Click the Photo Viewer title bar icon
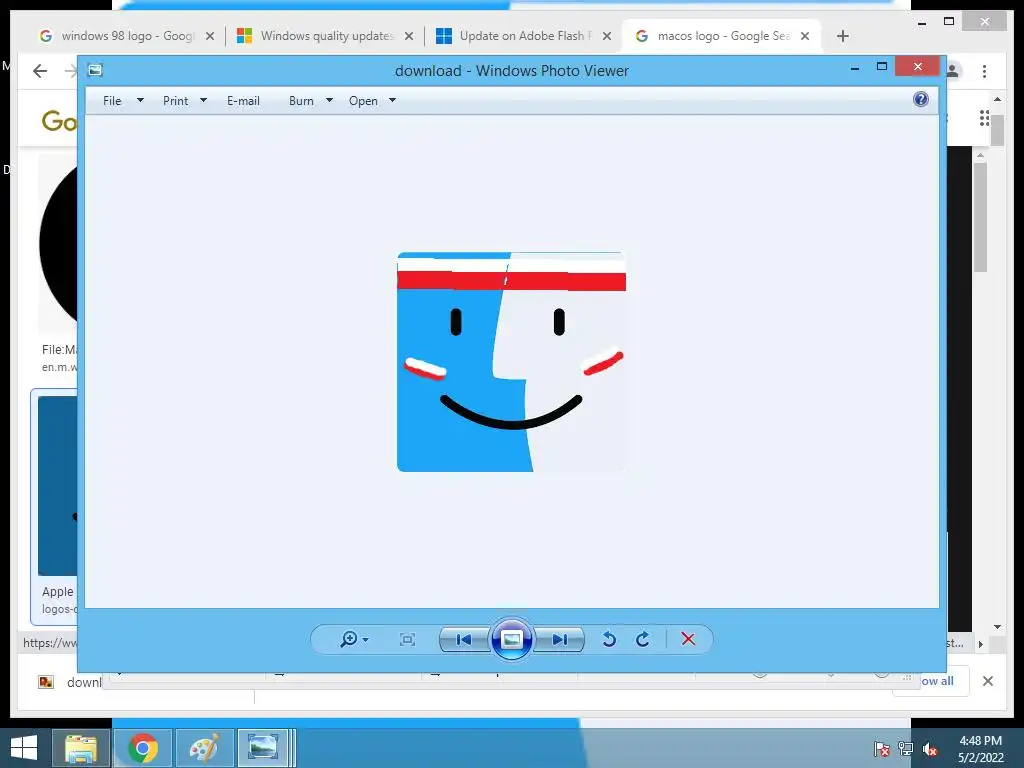This screenshot has width=1024, height=768. pyautogui.click(x=95, y=70)
